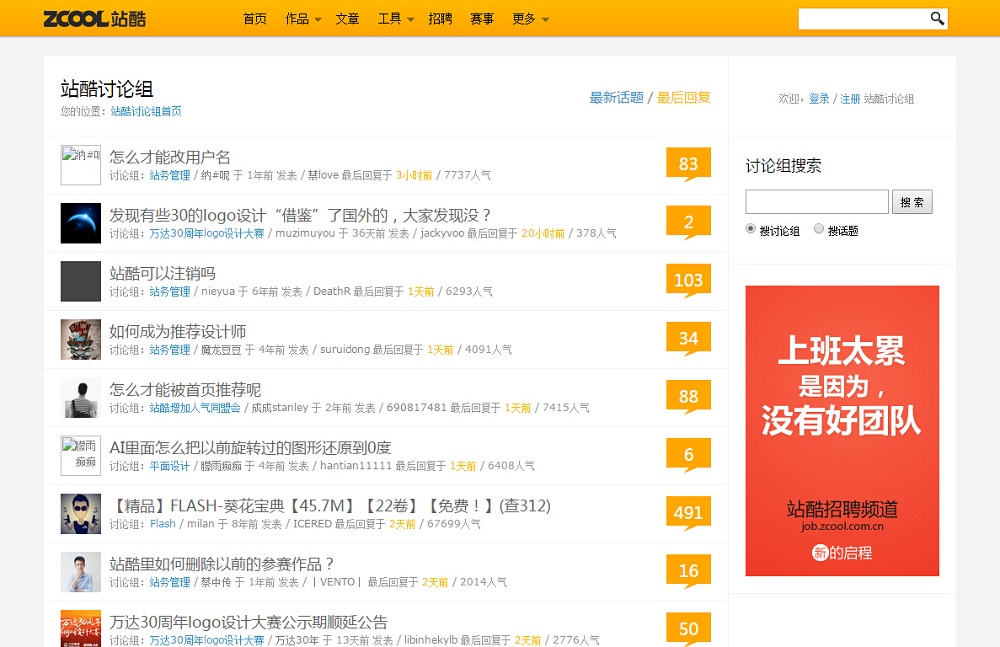Click the 搜索 button in discussion search
Screen dimensions: 1000x647
click(912, 202)
